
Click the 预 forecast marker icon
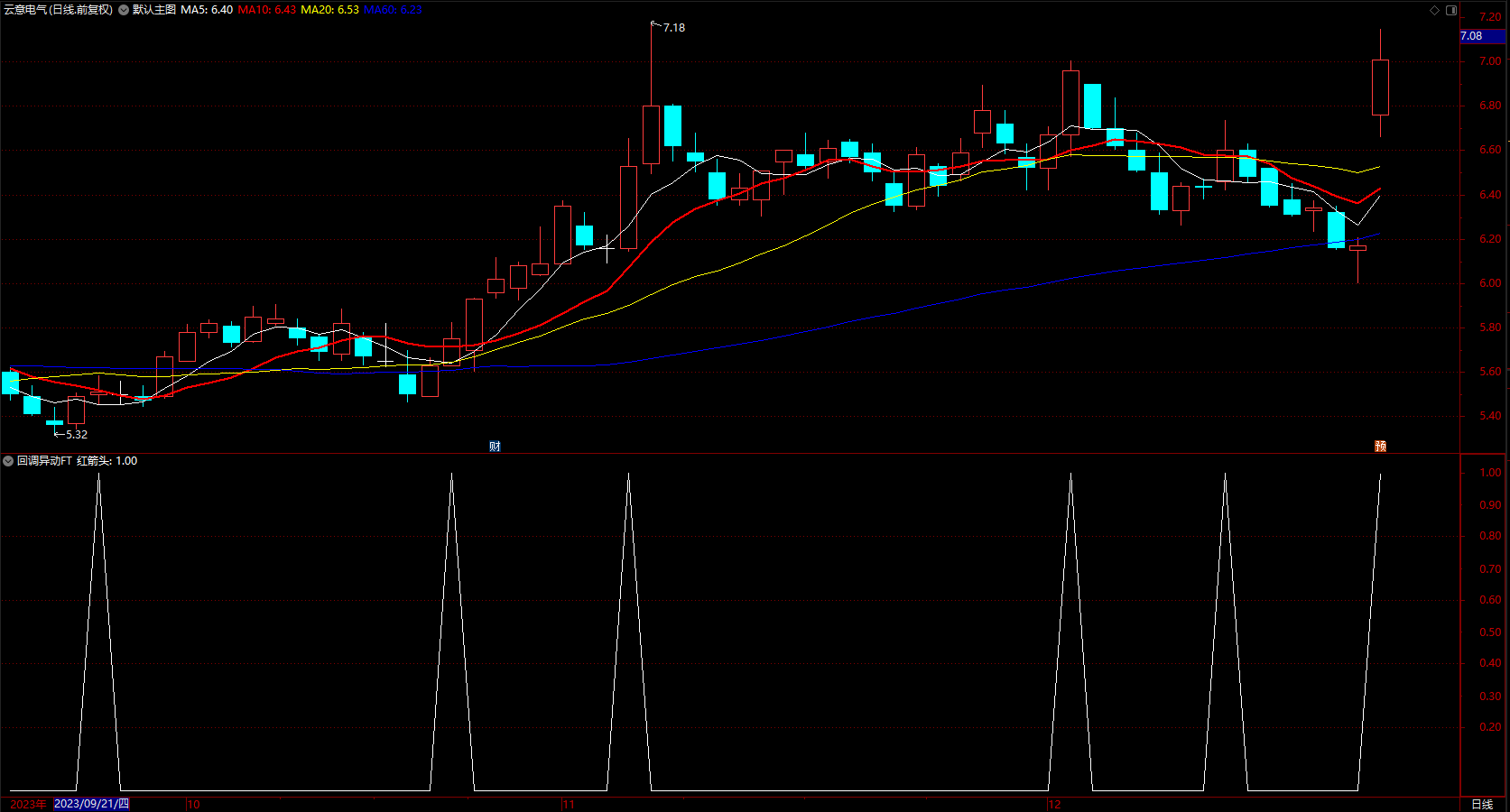click(1380, 447)
